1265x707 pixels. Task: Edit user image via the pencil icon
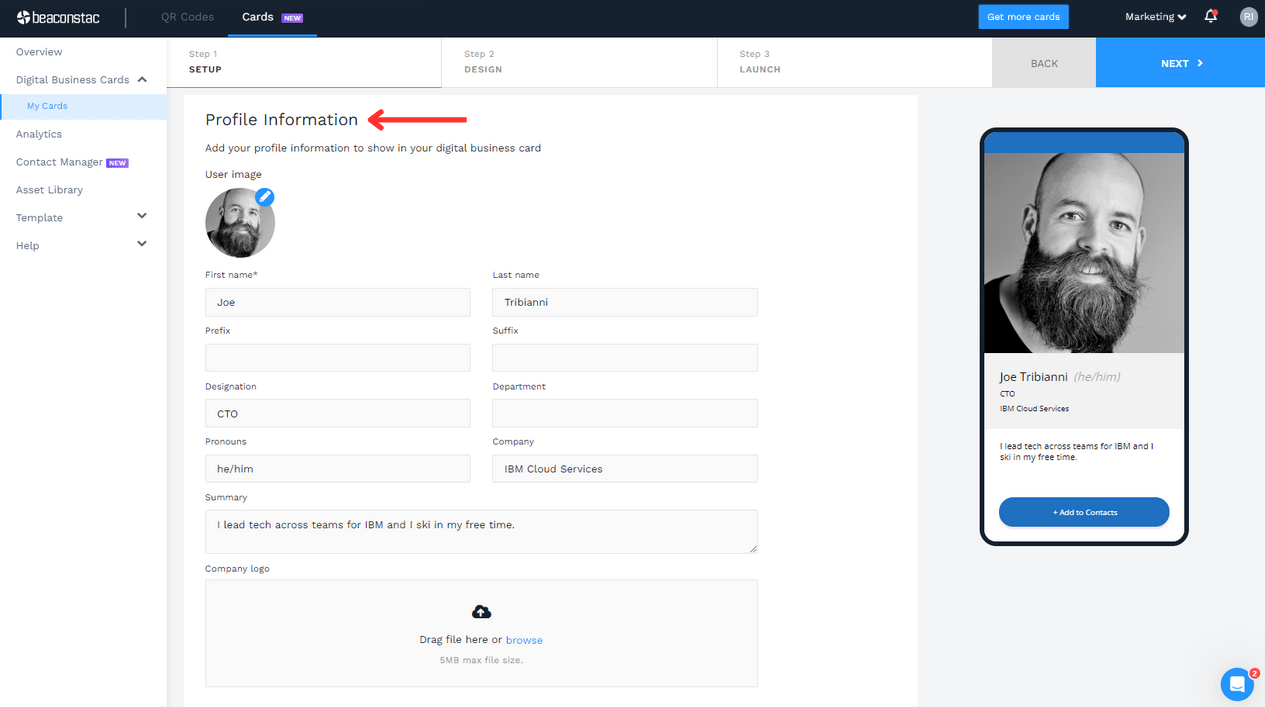[x=264, y=197]
